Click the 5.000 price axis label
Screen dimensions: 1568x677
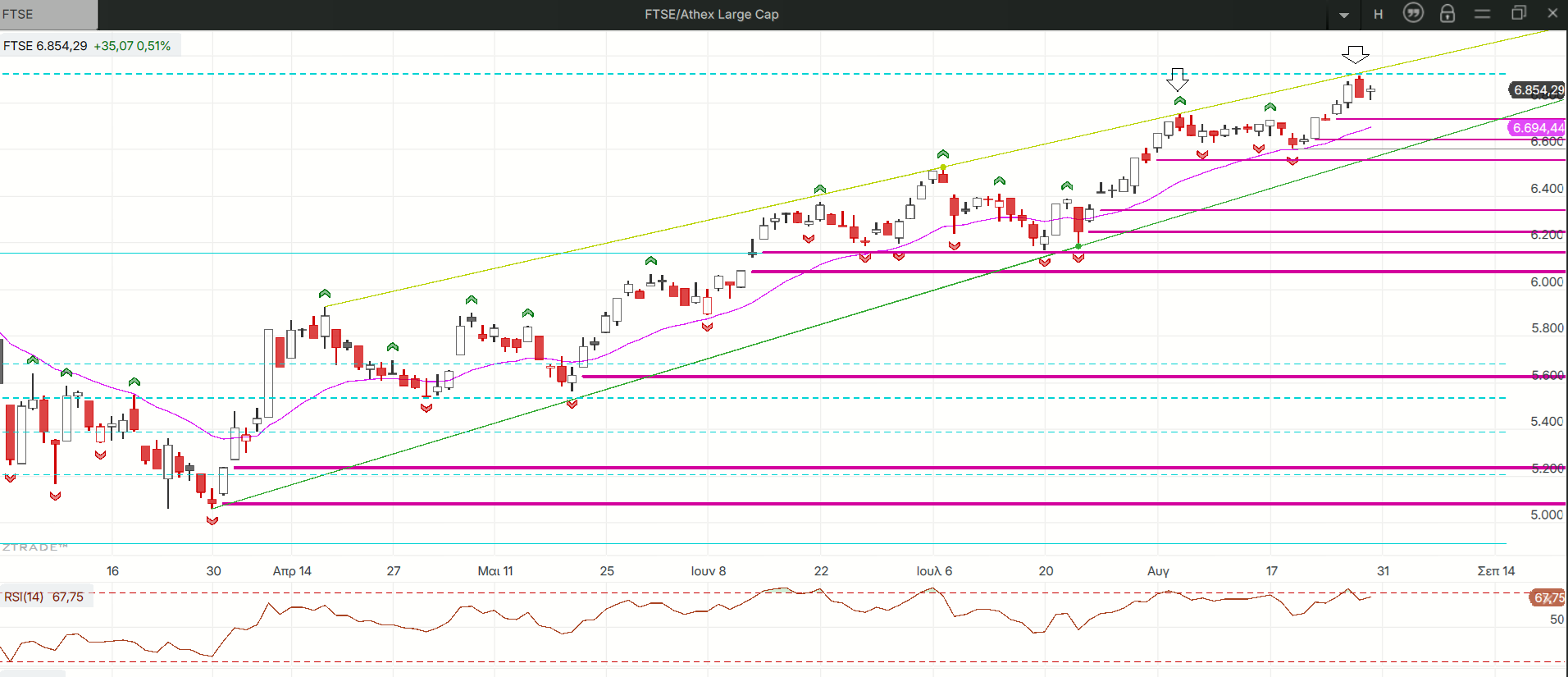1547,515
